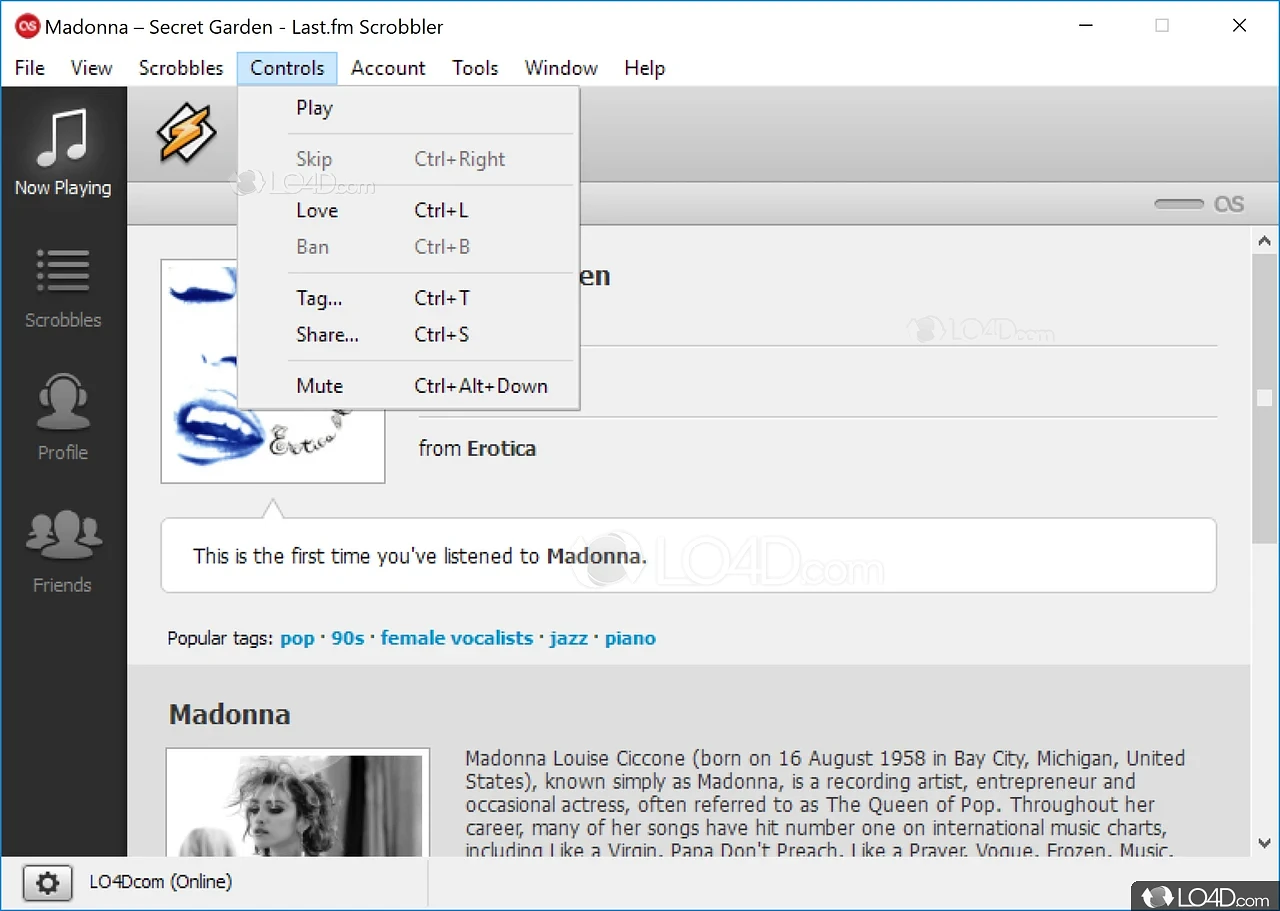Open the Now Playing sidebar view
1280x911 pixels.
pyautogui.click(x=63, y=151)
